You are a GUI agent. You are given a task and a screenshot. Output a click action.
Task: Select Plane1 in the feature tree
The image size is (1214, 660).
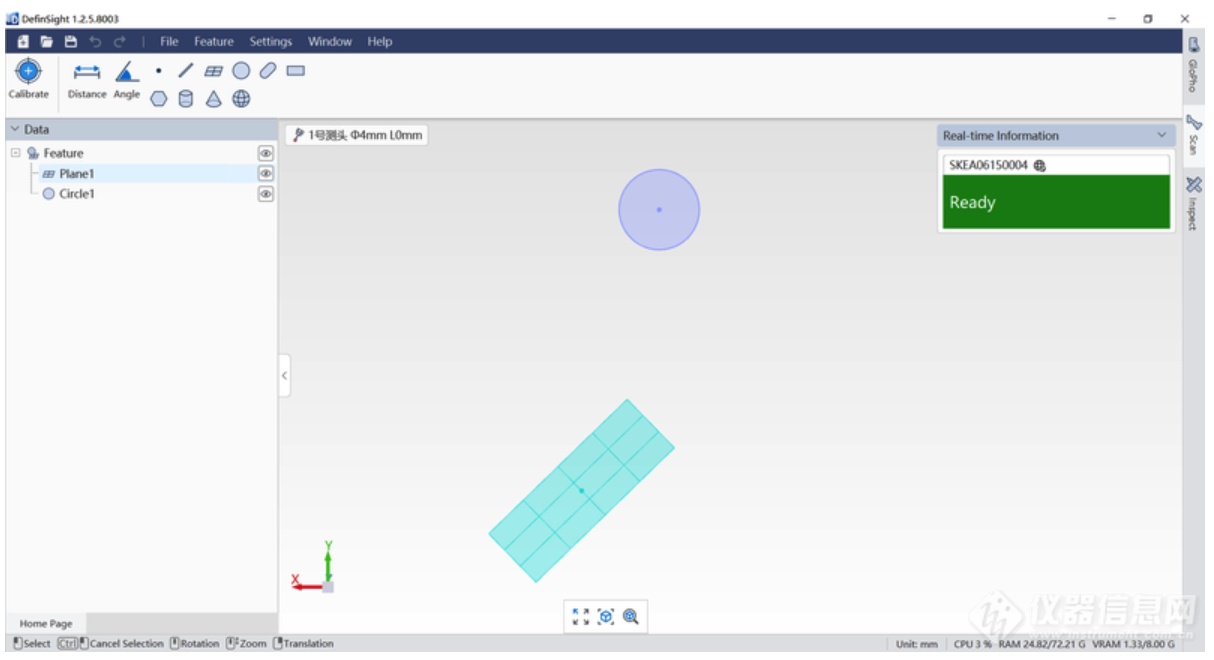click(76, 173)
